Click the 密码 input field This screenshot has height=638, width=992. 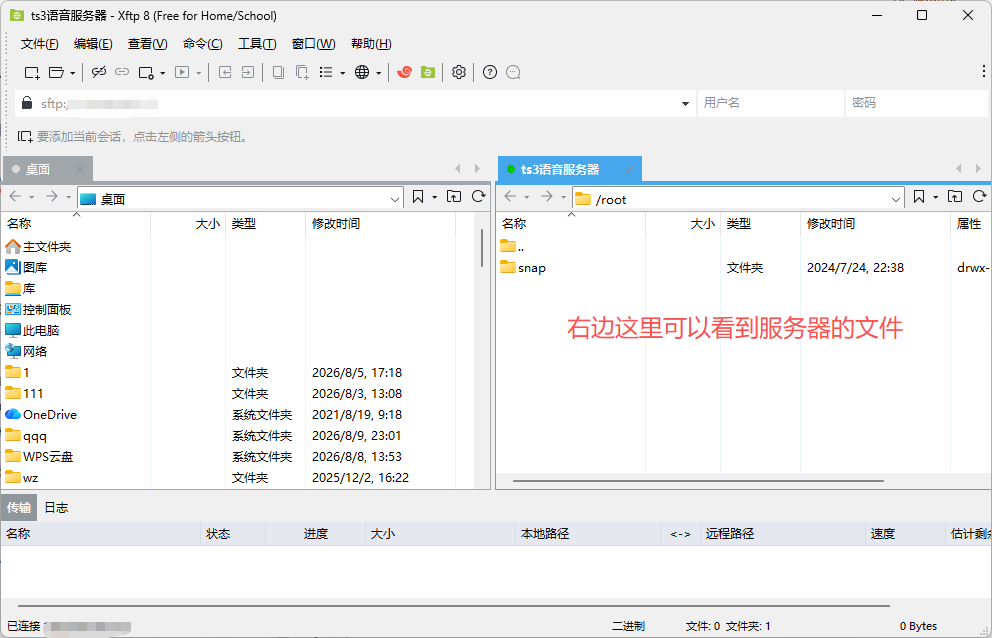(x=916, y=103)
